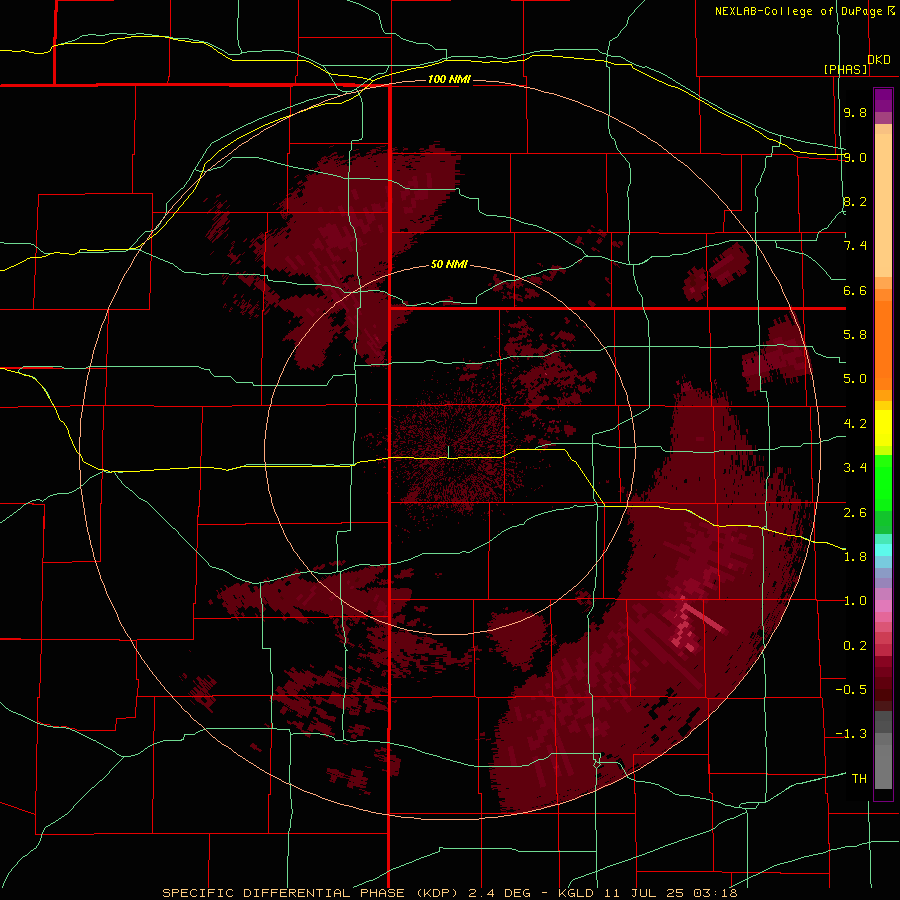Pick the bright green segment of the color bar
Screen dimensions: 900x900
883,483
